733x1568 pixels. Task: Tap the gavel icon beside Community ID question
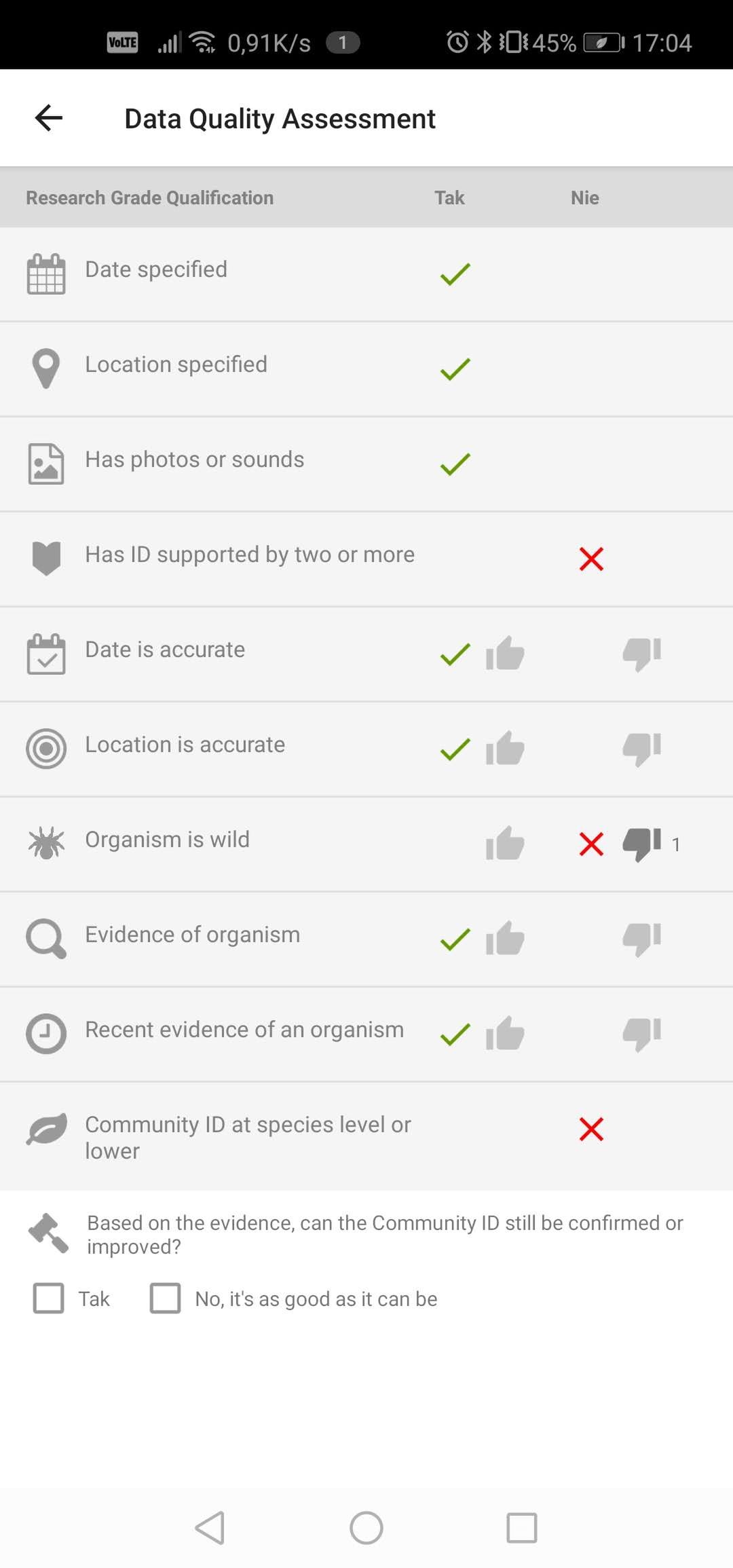point(48,1233)
